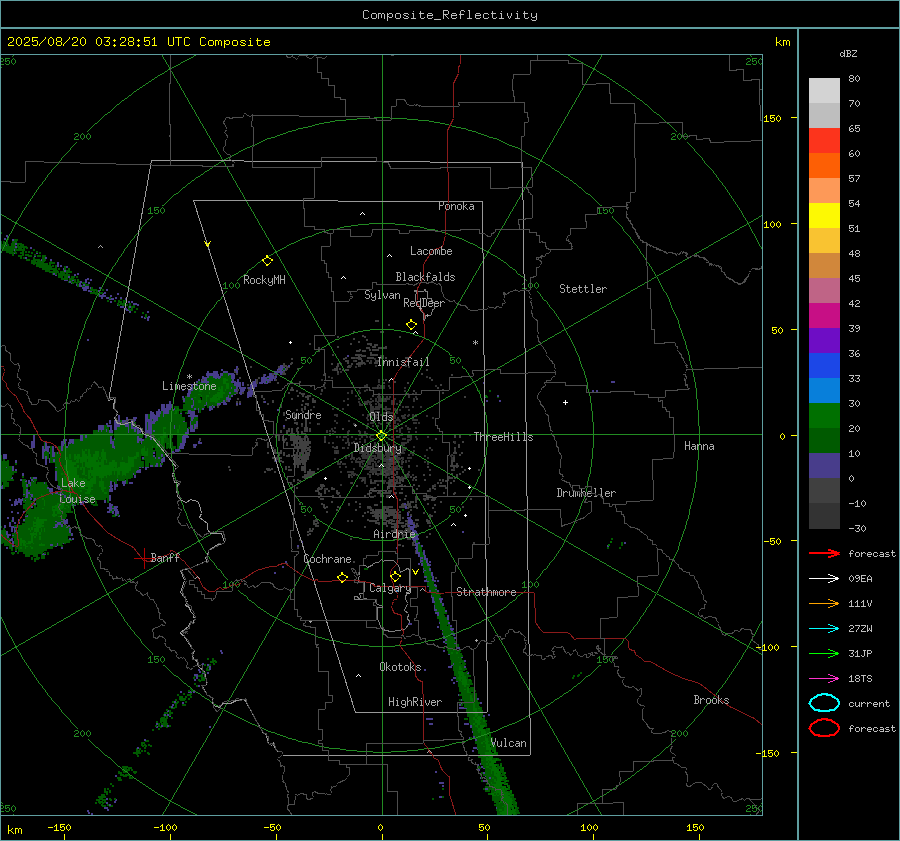The image size is (900, 841).
Task: Click the HighRiver label
Action: click(415, 702)
